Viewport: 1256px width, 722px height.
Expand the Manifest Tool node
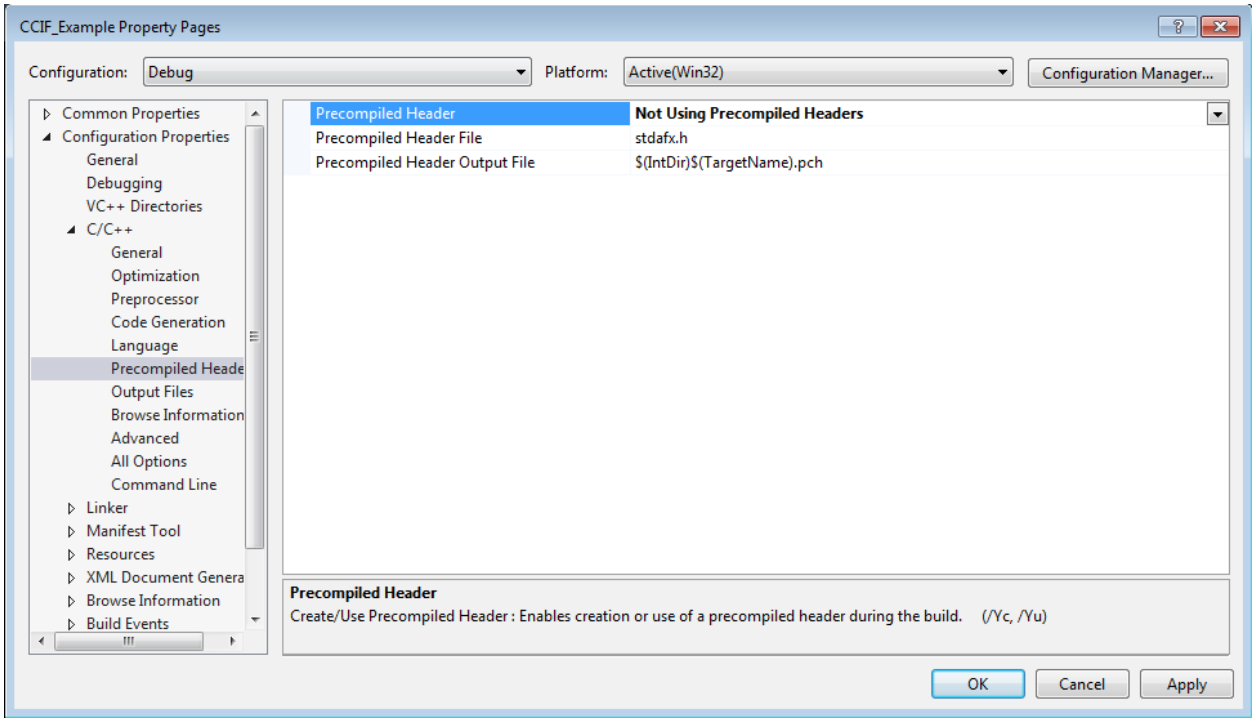tap(71, 531)
